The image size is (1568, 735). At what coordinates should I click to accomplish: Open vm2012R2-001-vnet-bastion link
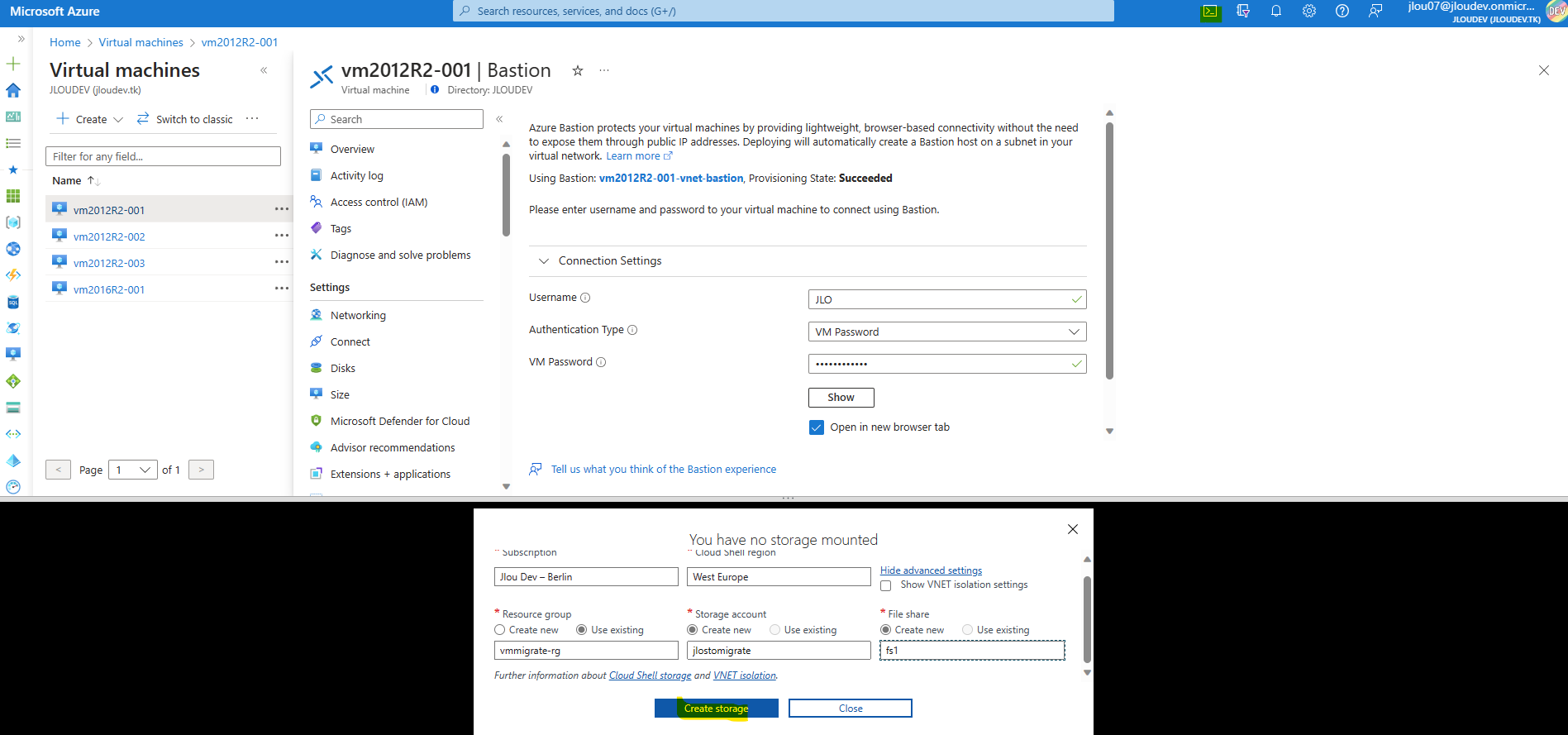pyautogui.click(x=671, y=179)
